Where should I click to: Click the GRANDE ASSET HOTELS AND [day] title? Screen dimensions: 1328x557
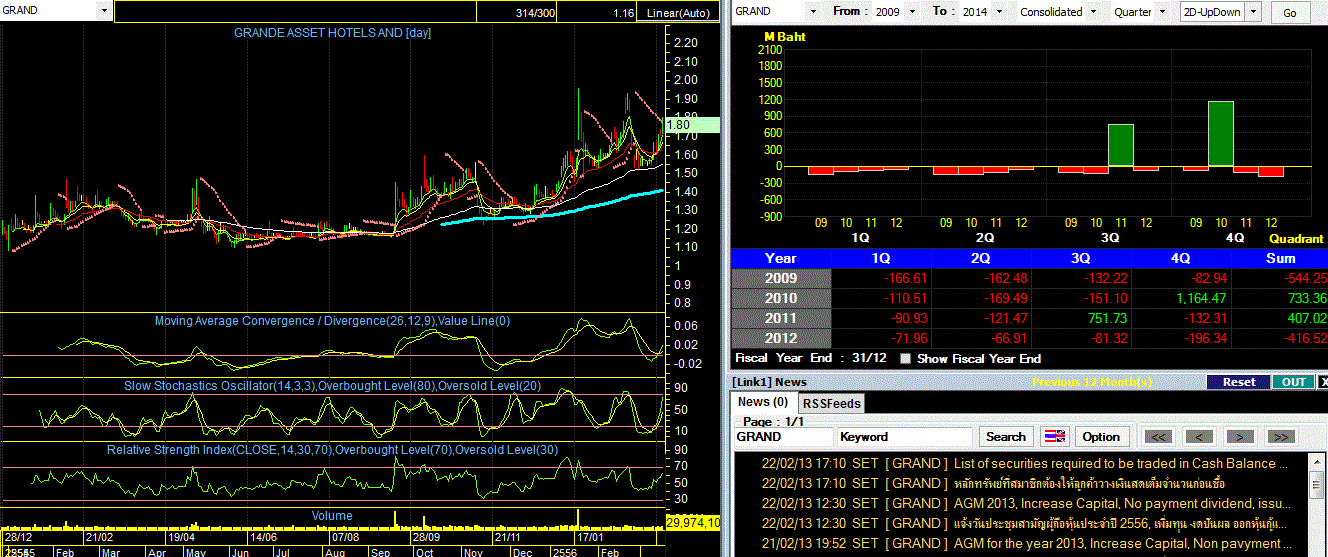333,33
